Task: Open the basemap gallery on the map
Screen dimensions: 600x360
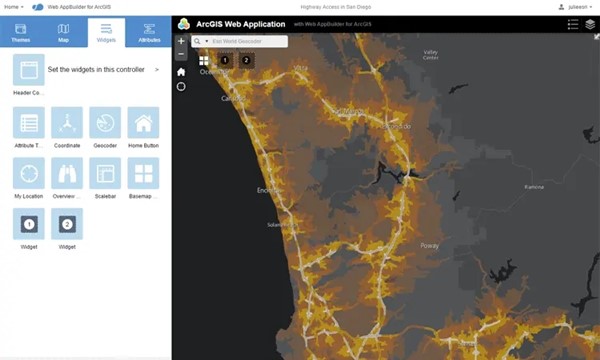Action: (204, 60)
